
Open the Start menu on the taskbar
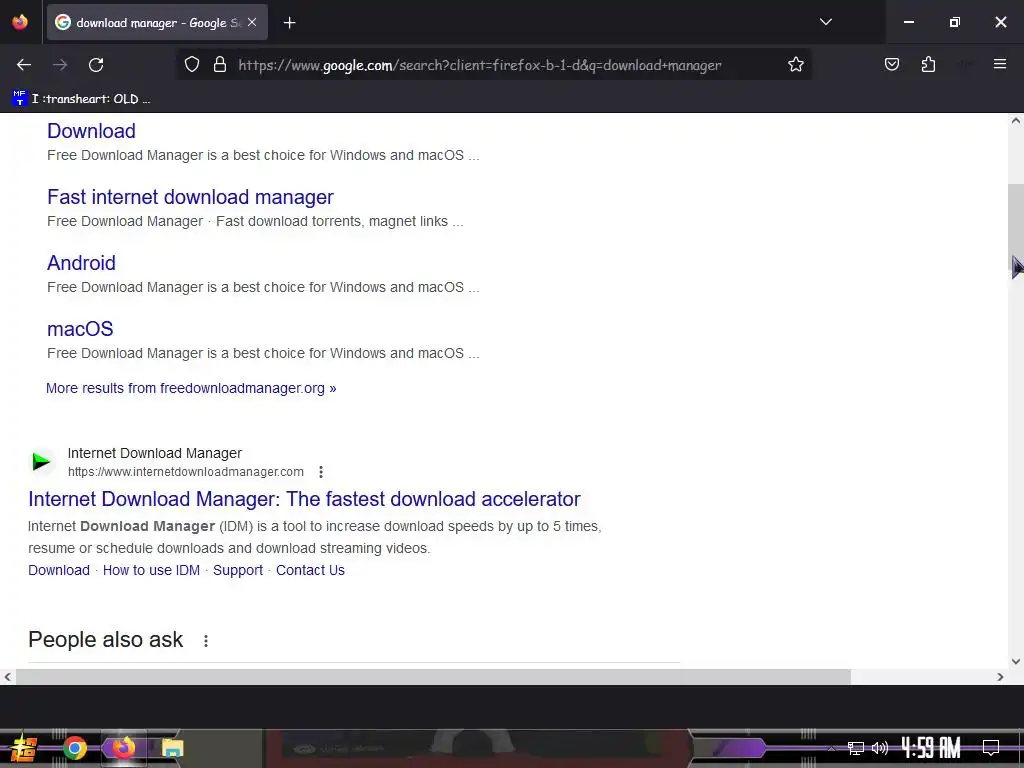coord(23,748)
